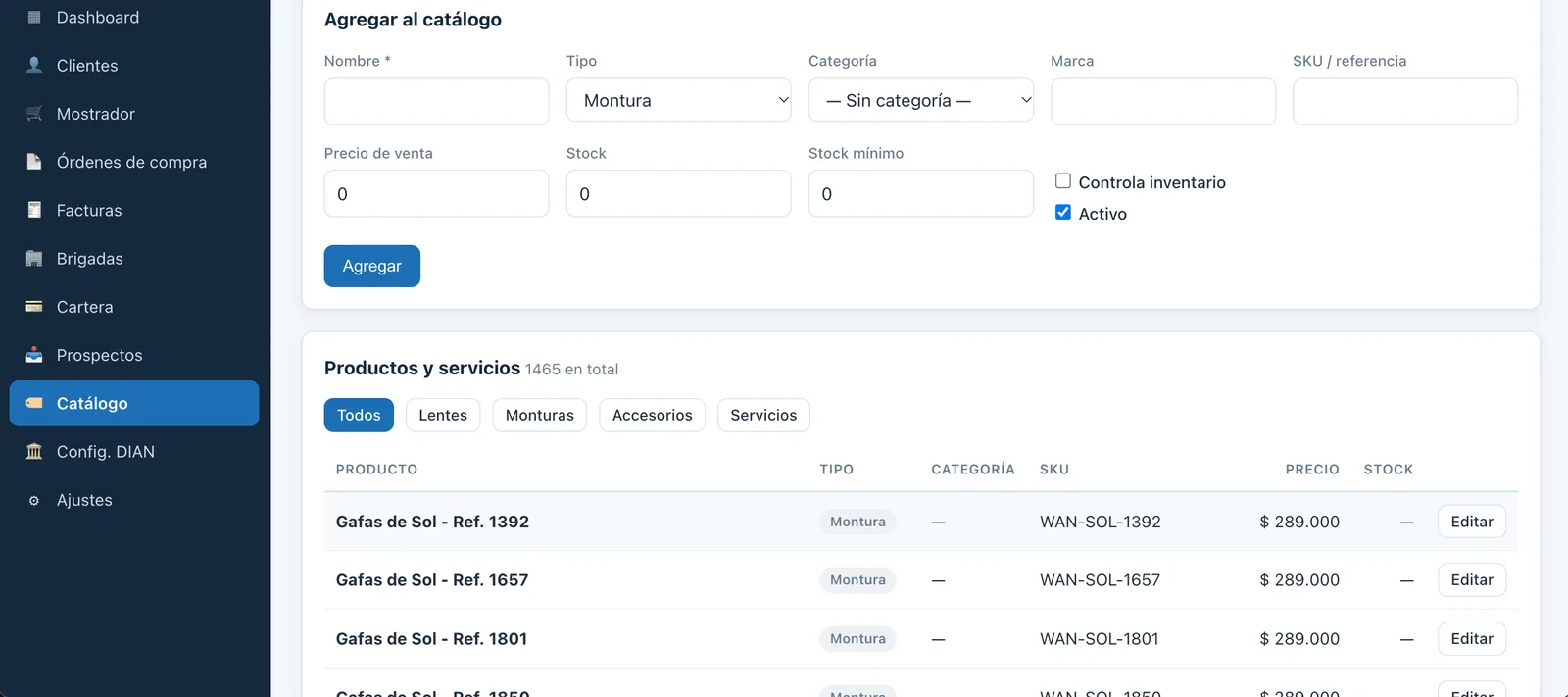Edit the Gafas de Sol Ref. 1657 product
Screen dimensions: 1568x697
coord(1472,580)
